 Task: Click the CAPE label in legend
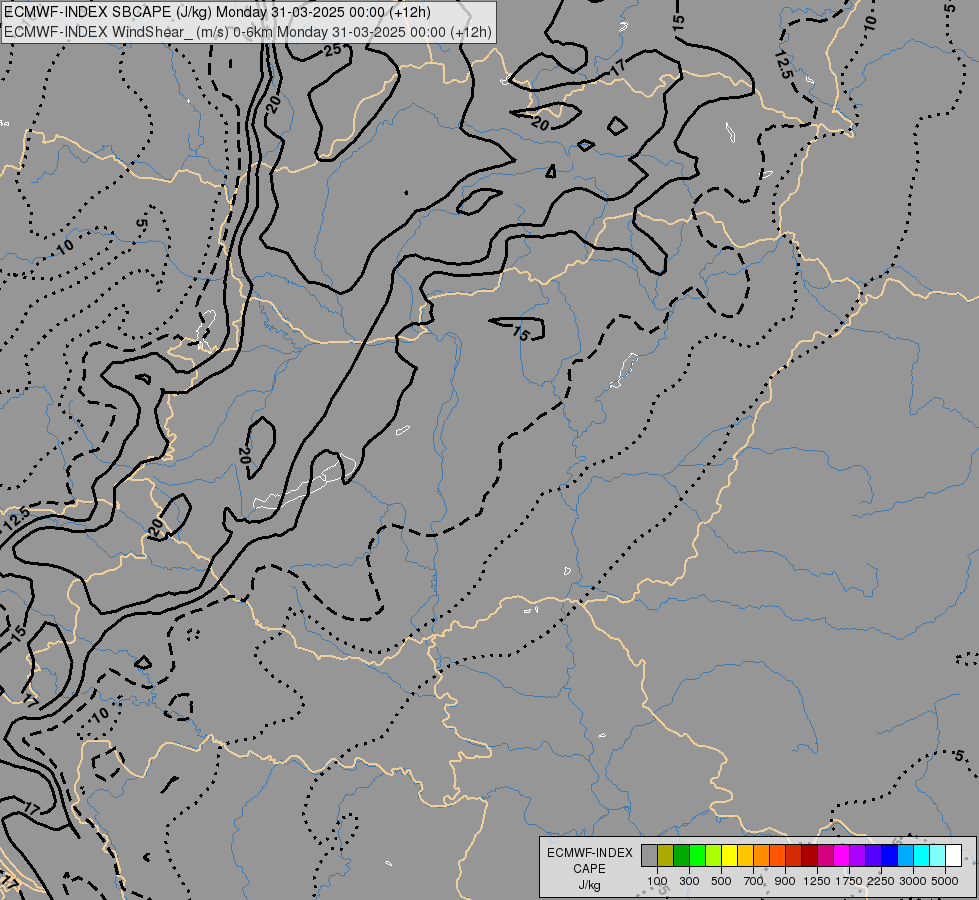click(x=589, y=869)
